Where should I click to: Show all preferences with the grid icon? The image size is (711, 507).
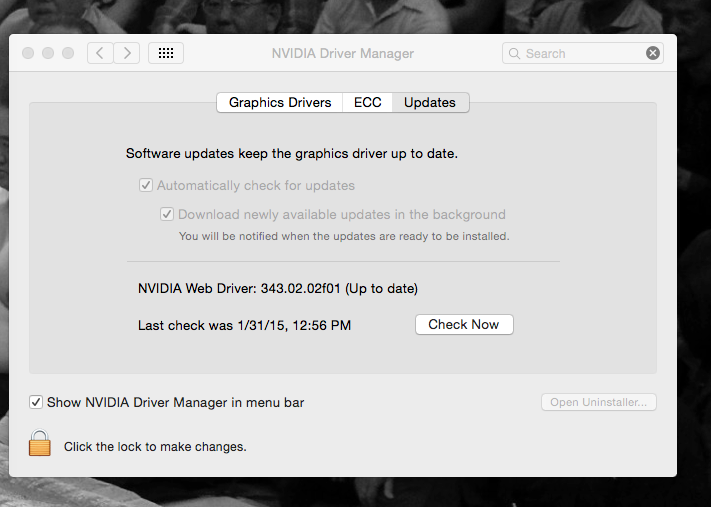coord(166,54)
